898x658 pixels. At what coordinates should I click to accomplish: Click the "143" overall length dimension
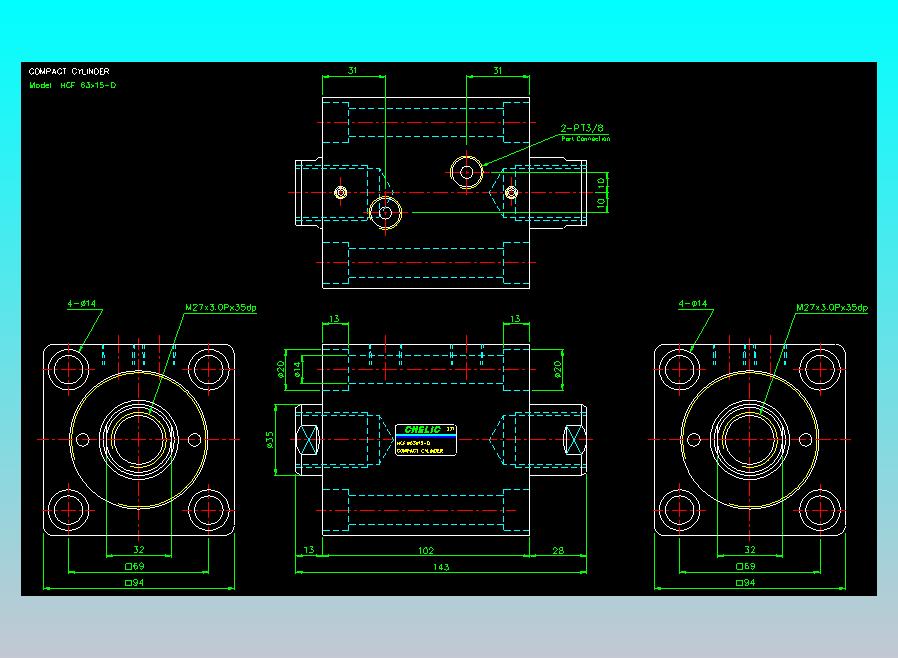click(440, 567)
